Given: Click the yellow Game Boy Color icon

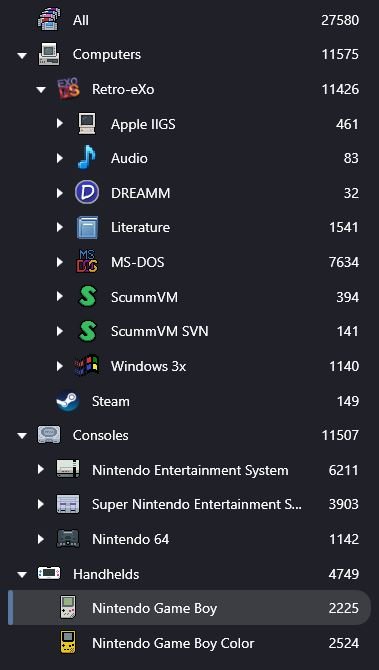Looking at the screenshot, I should [68, 643].
